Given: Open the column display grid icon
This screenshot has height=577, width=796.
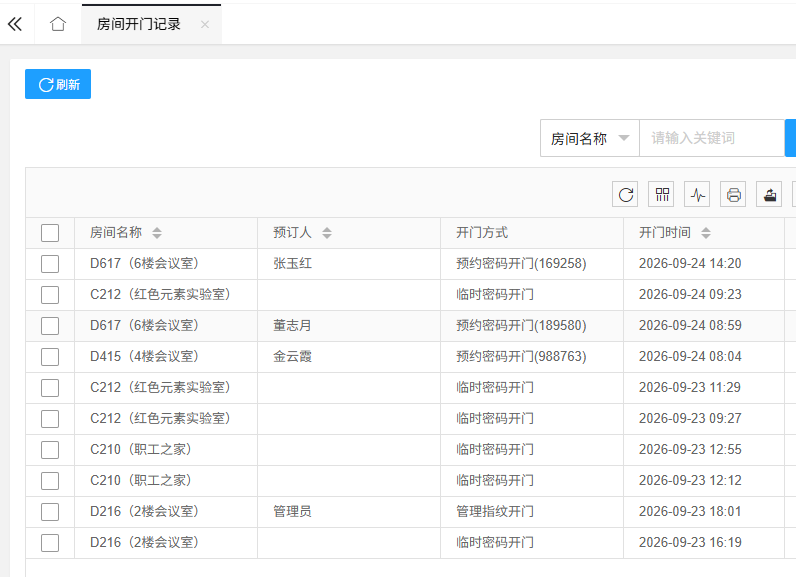Looking at the screenshot, I should (661, 194).
